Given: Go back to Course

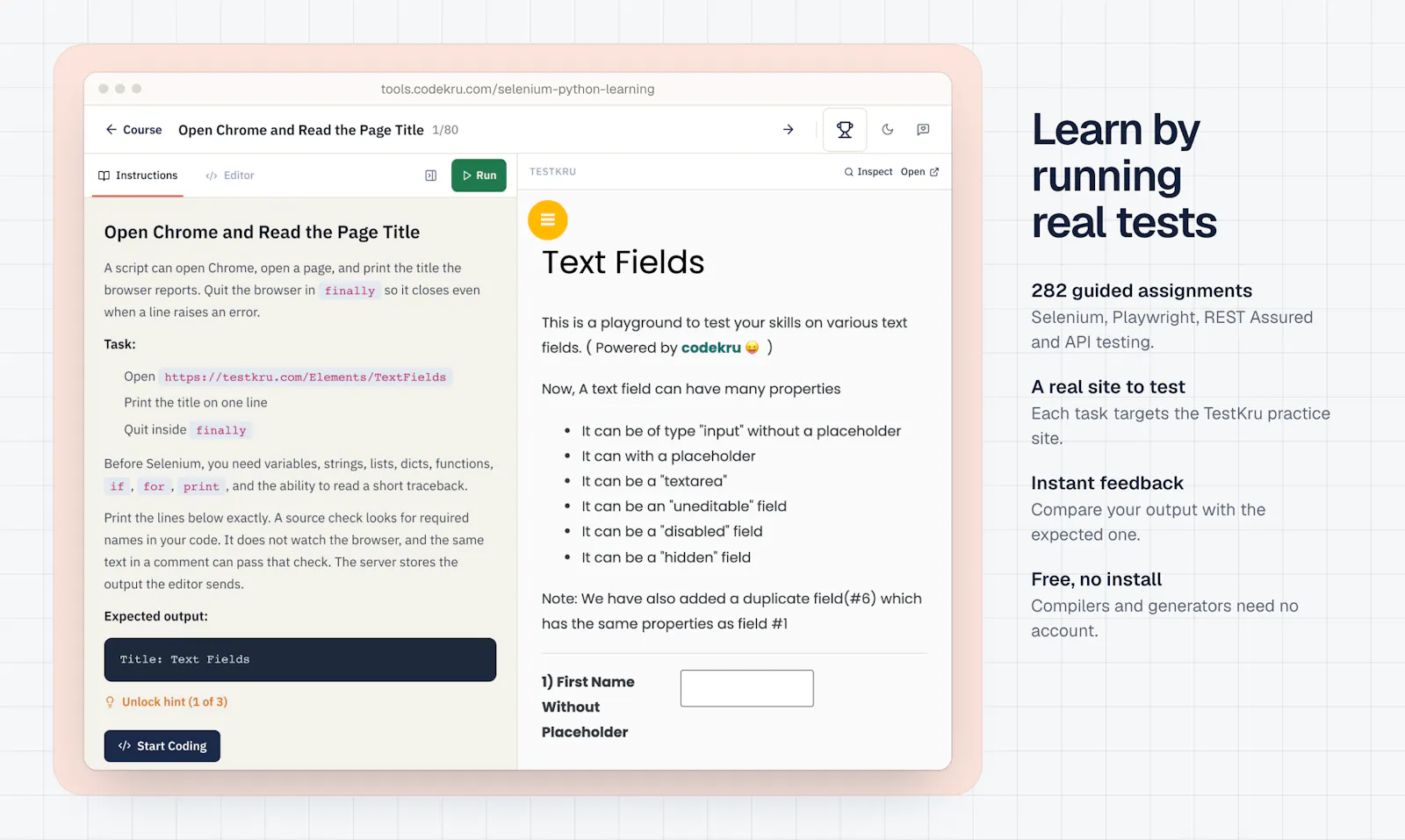Looking at the screenshot, I should pyautogui.click(x=133, y=130).
